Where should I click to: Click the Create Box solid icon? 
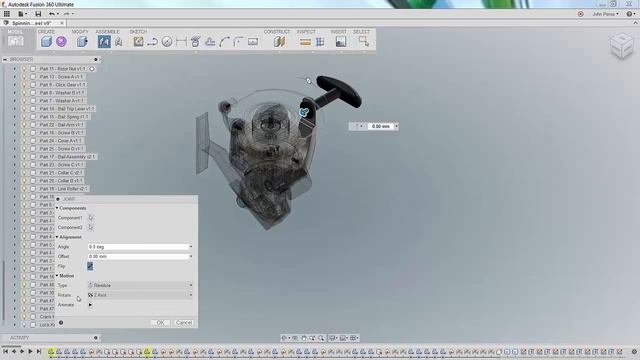[x=46, y=41]
